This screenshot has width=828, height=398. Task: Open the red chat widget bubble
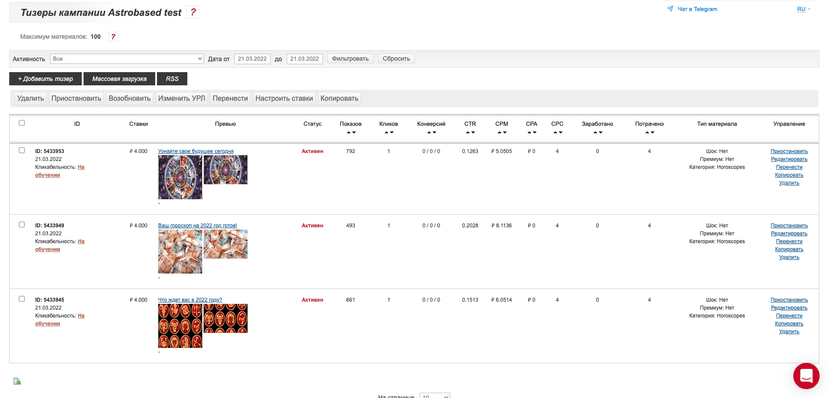[806, 376]
